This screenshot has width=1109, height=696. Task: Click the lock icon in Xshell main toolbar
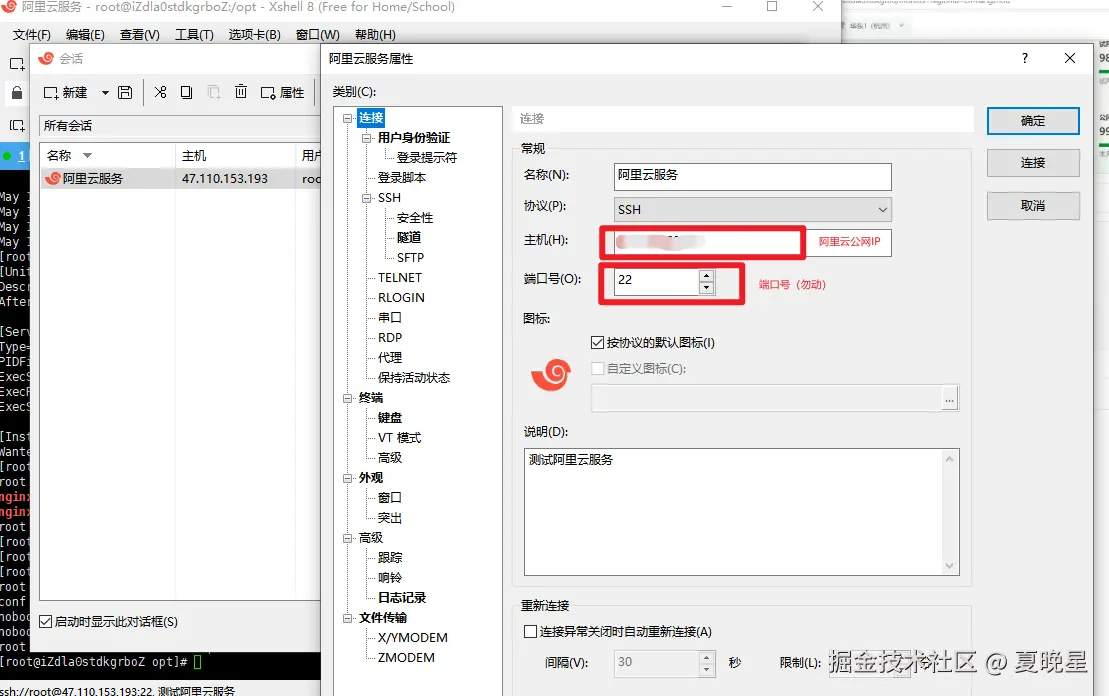click(x=17, y=93)
